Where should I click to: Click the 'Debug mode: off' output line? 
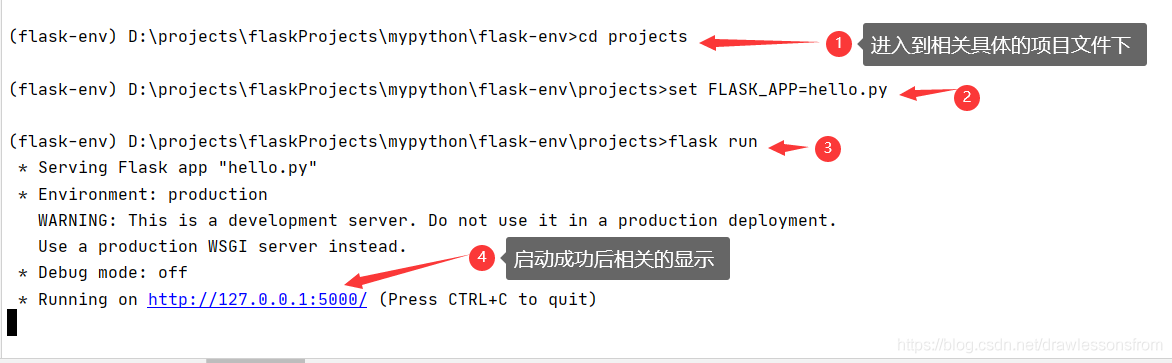(102, 273)
